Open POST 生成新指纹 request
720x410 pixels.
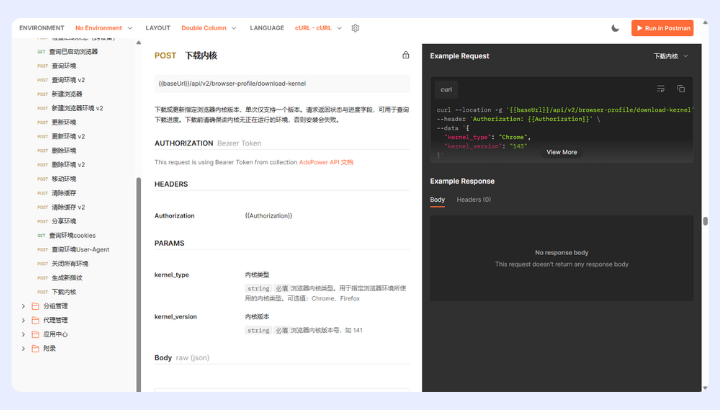(x=60, y=278)
